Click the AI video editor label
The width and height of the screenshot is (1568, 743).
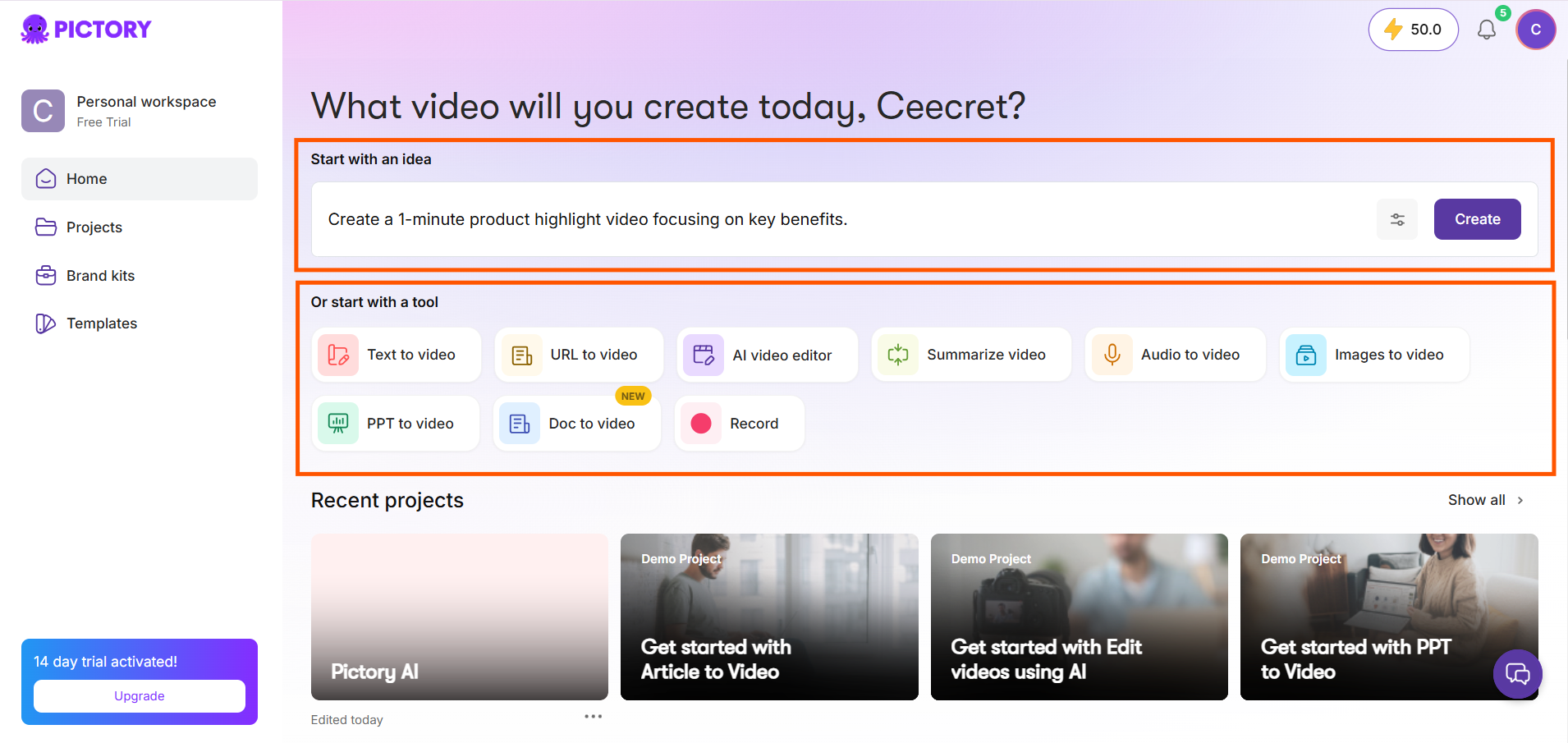[782, 355]
